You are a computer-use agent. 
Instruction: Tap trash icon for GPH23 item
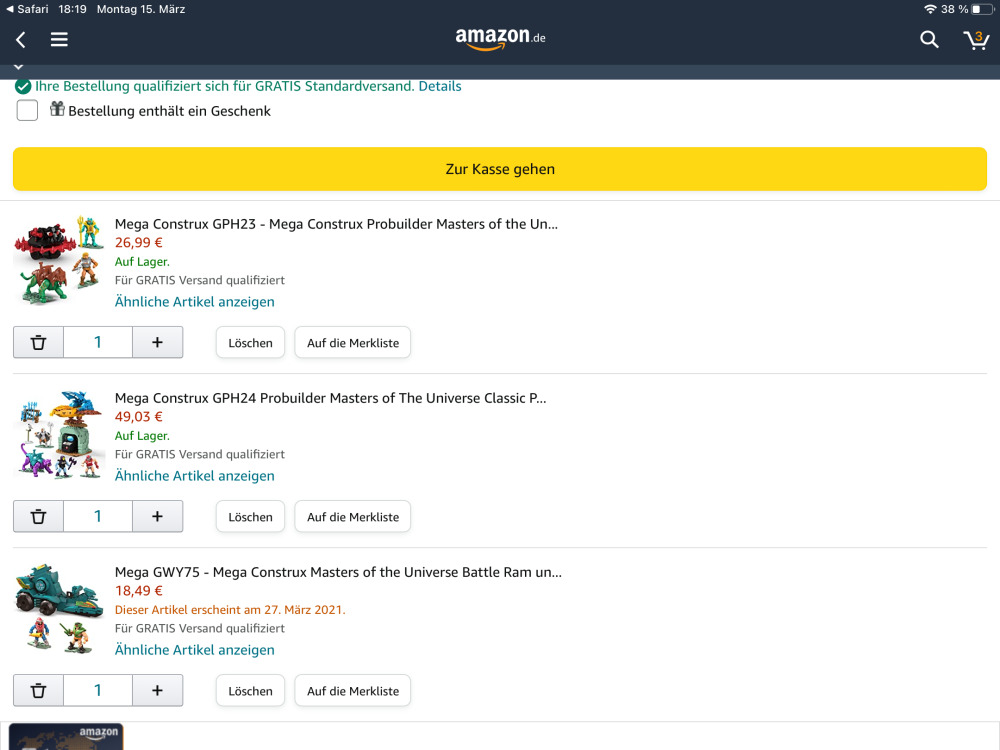click(x=38, y=342)
